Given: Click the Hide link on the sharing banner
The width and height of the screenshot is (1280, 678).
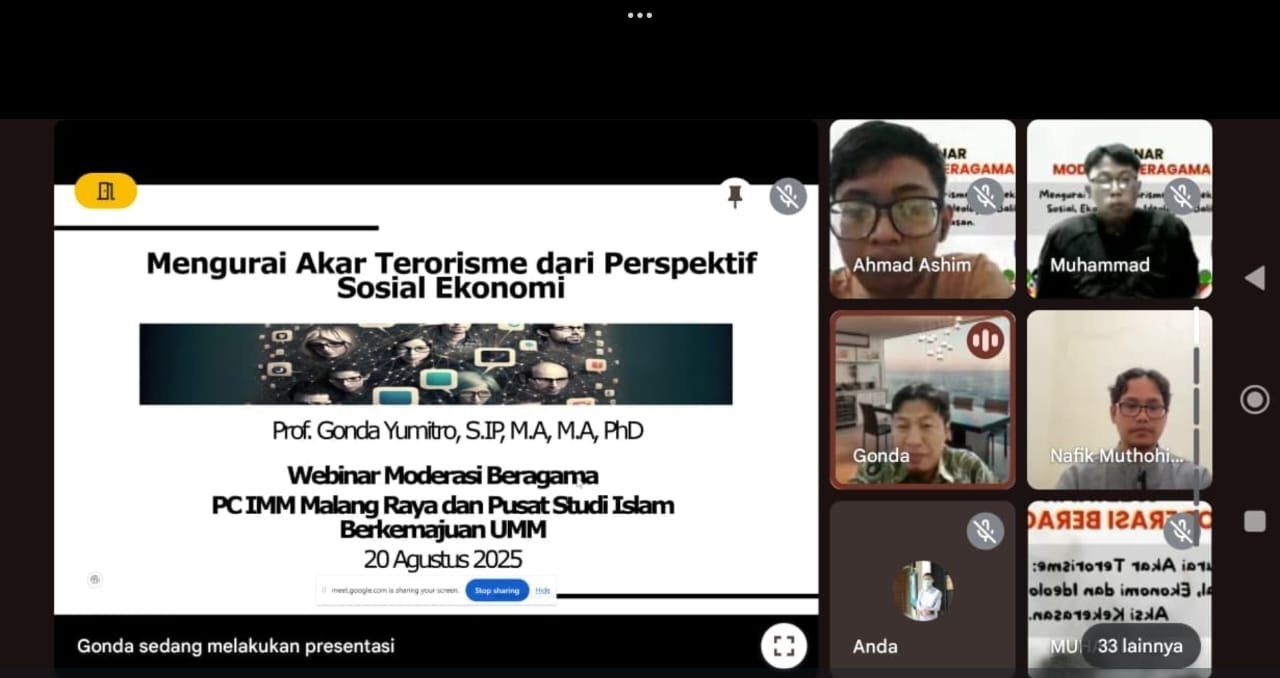Looking at the screenshot, I should pos(543,590).
